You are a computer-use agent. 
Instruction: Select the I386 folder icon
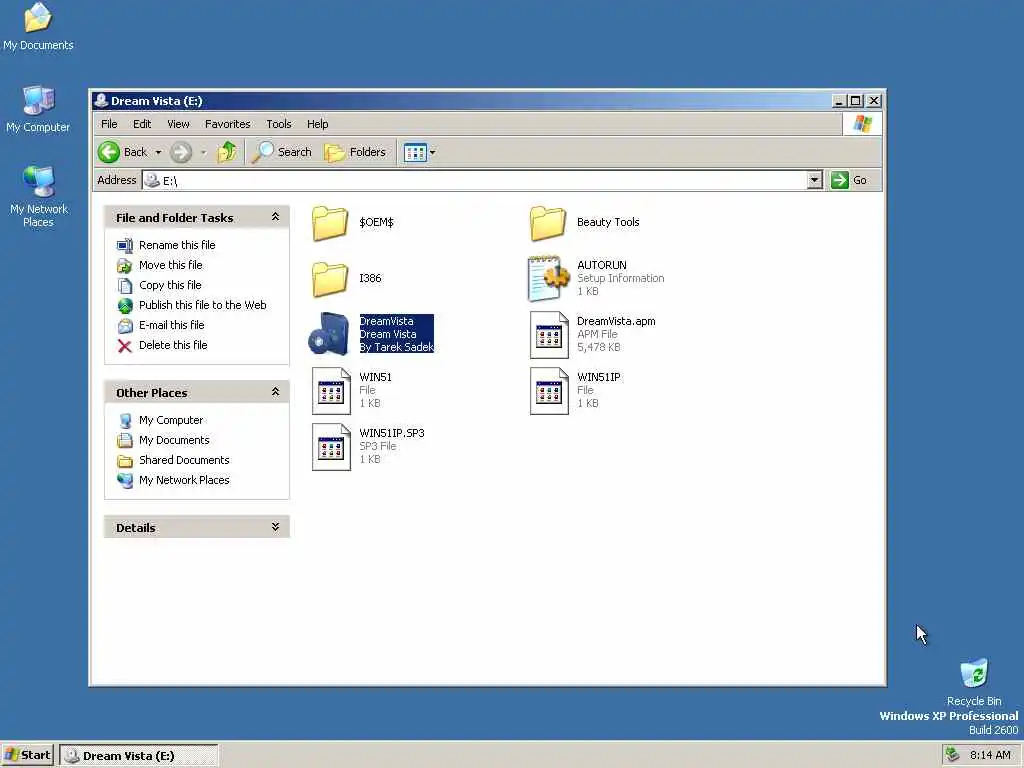(330, 279)
